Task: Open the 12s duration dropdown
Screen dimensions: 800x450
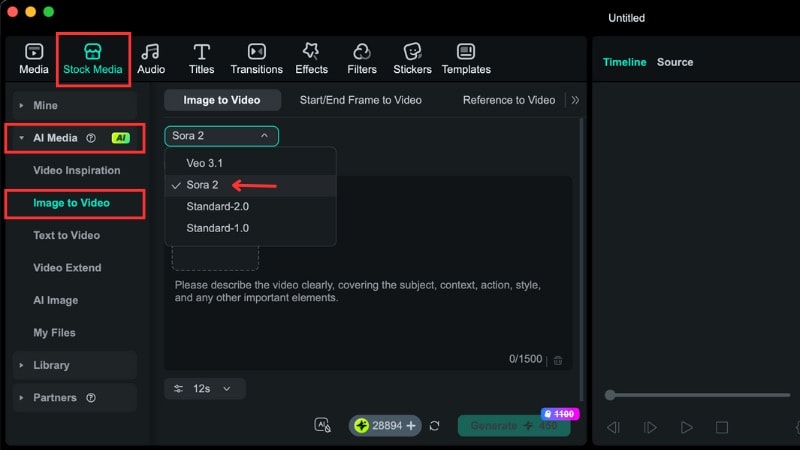Action: pos(205,388)
